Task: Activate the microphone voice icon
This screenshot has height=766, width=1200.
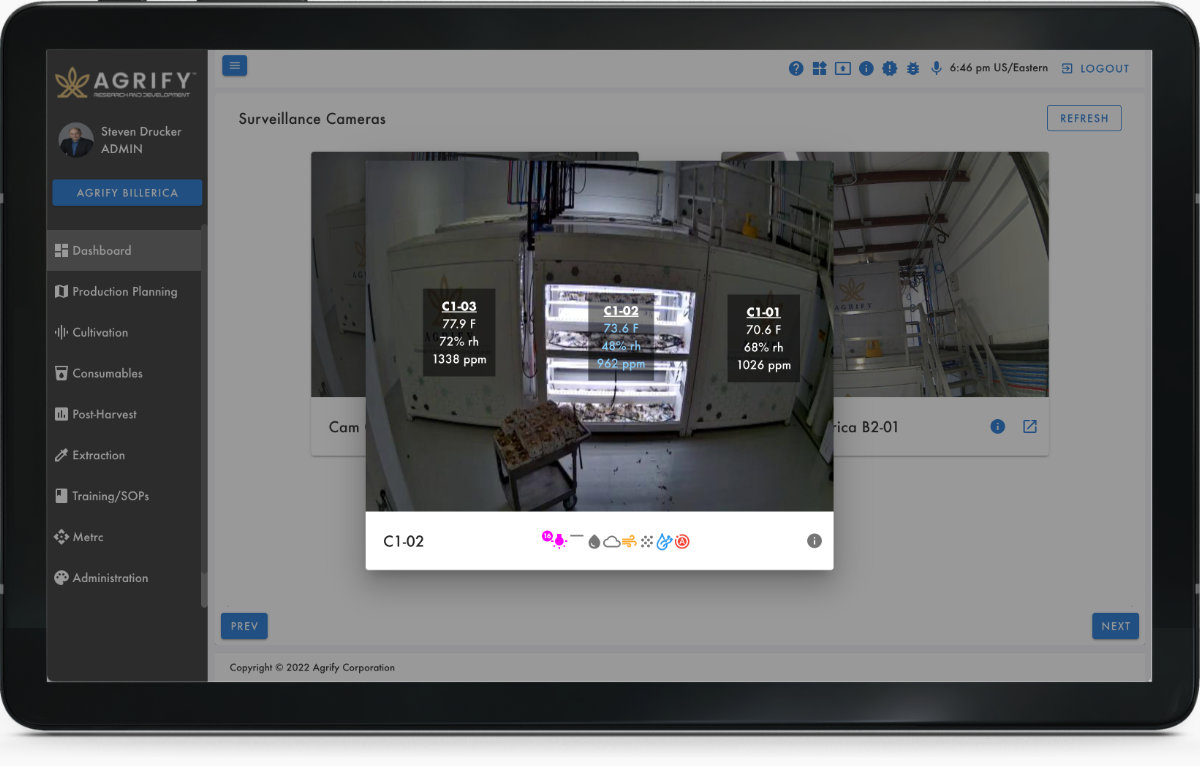Action: tap(937, 68)
